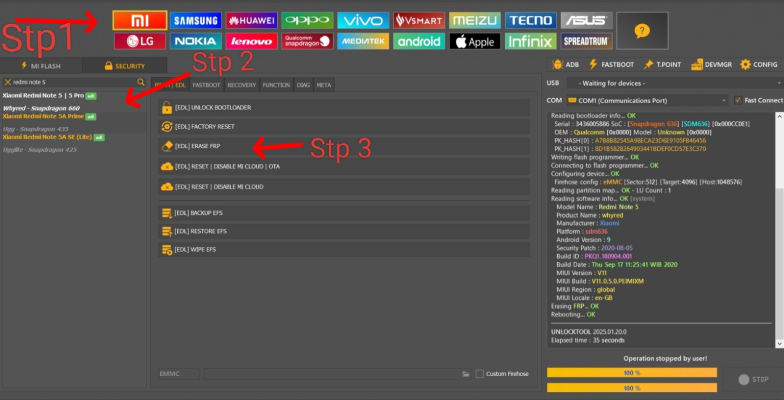Open the RECOVERY mode tab
Image resolution: width=784 pixels, height=400 pixels.
point(242,85)
